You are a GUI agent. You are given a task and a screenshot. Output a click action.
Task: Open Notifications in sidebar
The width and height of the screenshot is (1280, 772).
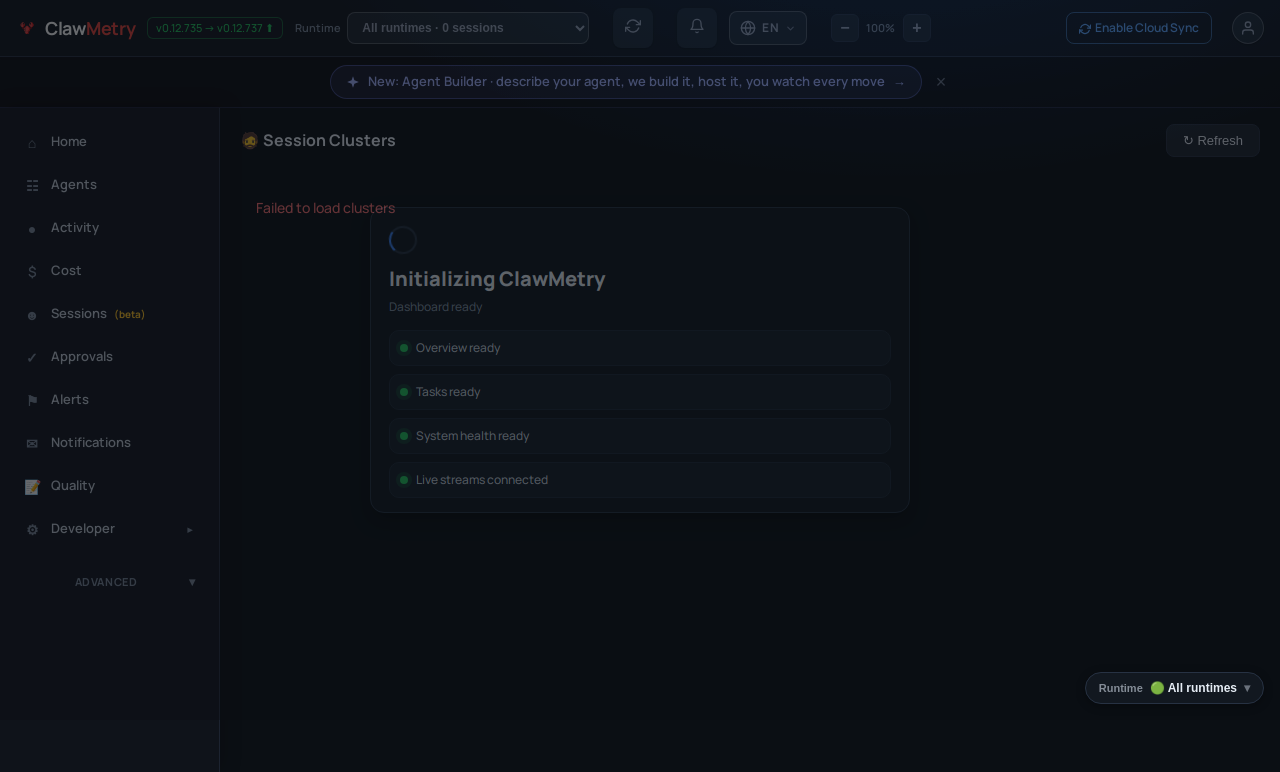[110, 443]
